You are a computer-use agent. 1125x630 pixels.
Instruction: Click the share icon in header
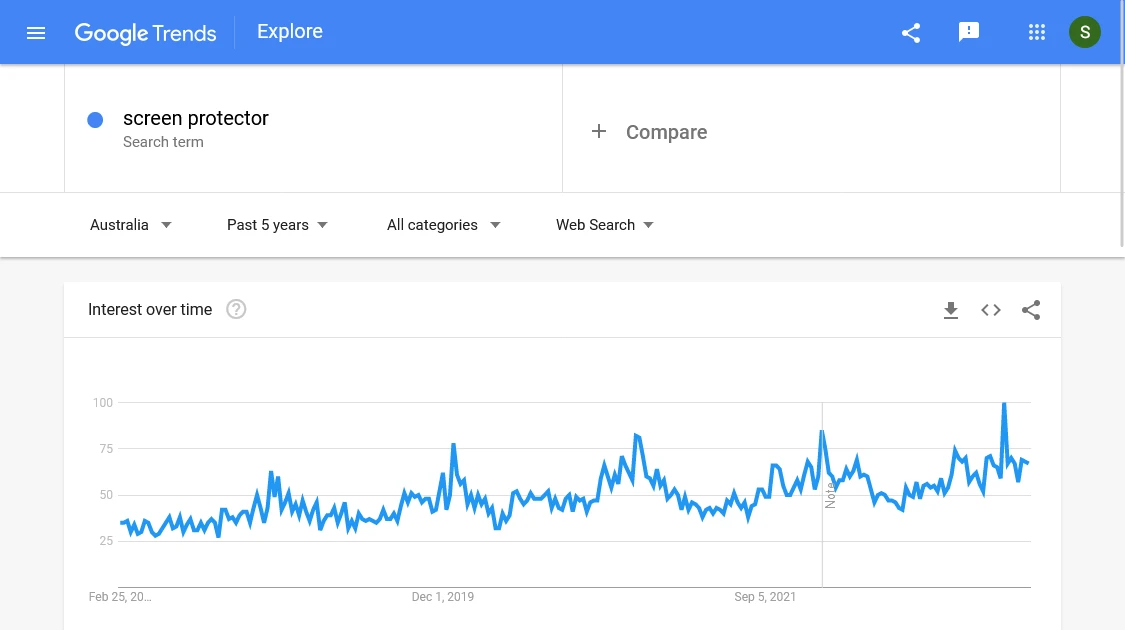(x=910, y=32)
